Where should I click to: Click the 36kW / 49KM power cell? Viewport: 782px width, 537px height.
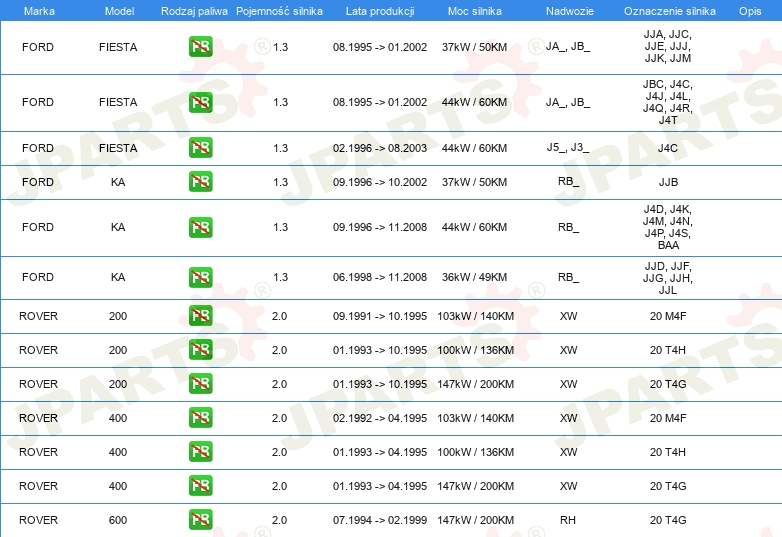(x=474, y=277)
